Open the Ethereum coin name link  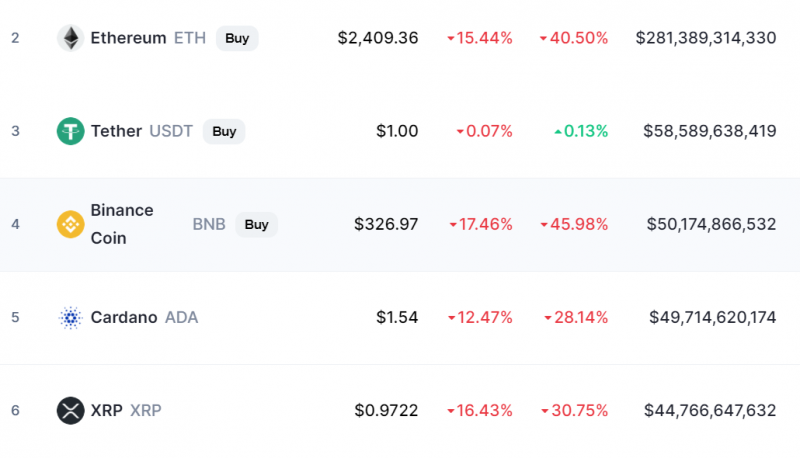click(x=128, y=38)
